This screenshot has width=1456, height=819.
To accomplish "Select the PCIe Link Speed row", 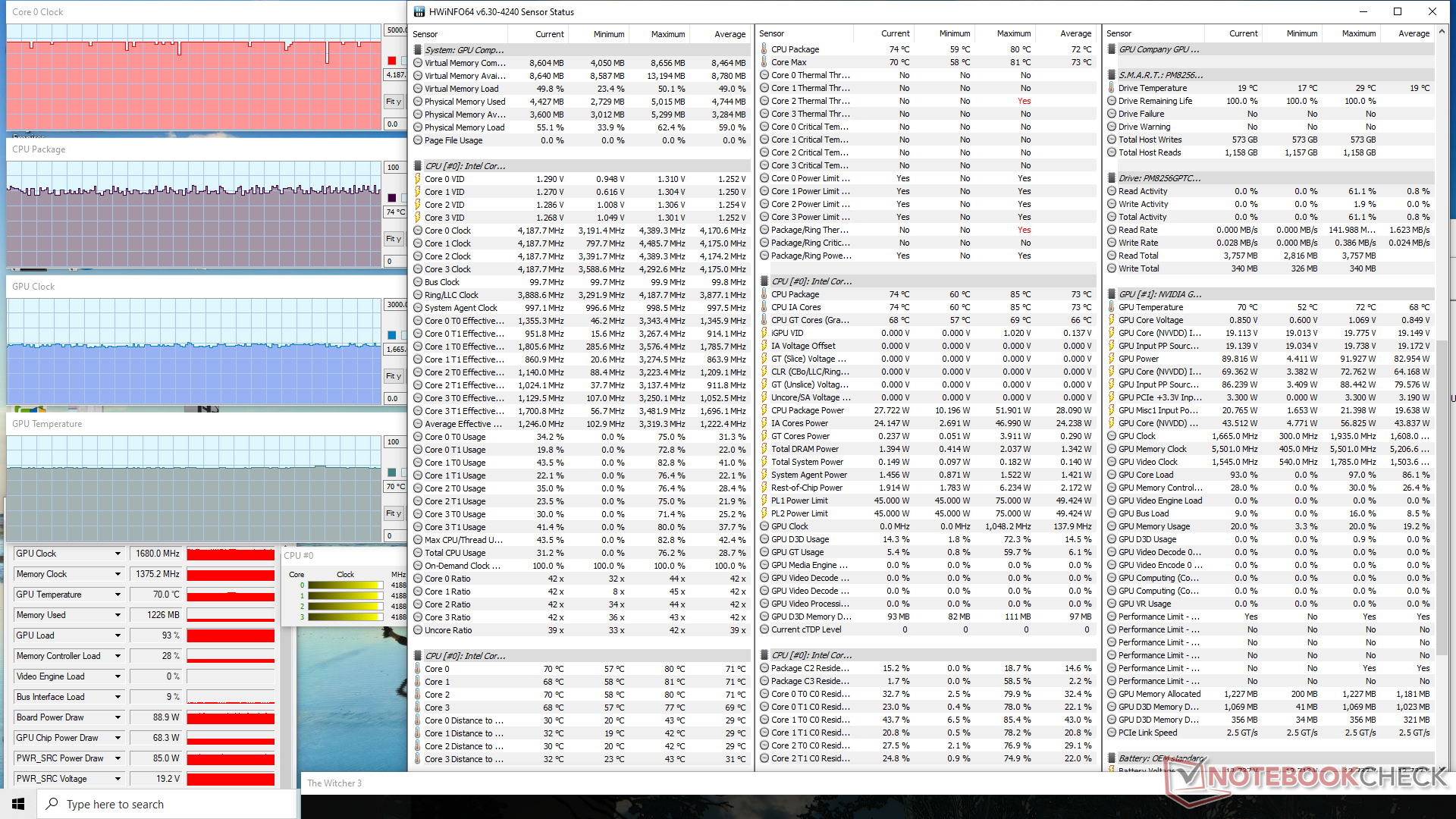I will [x=1270, y=733].
